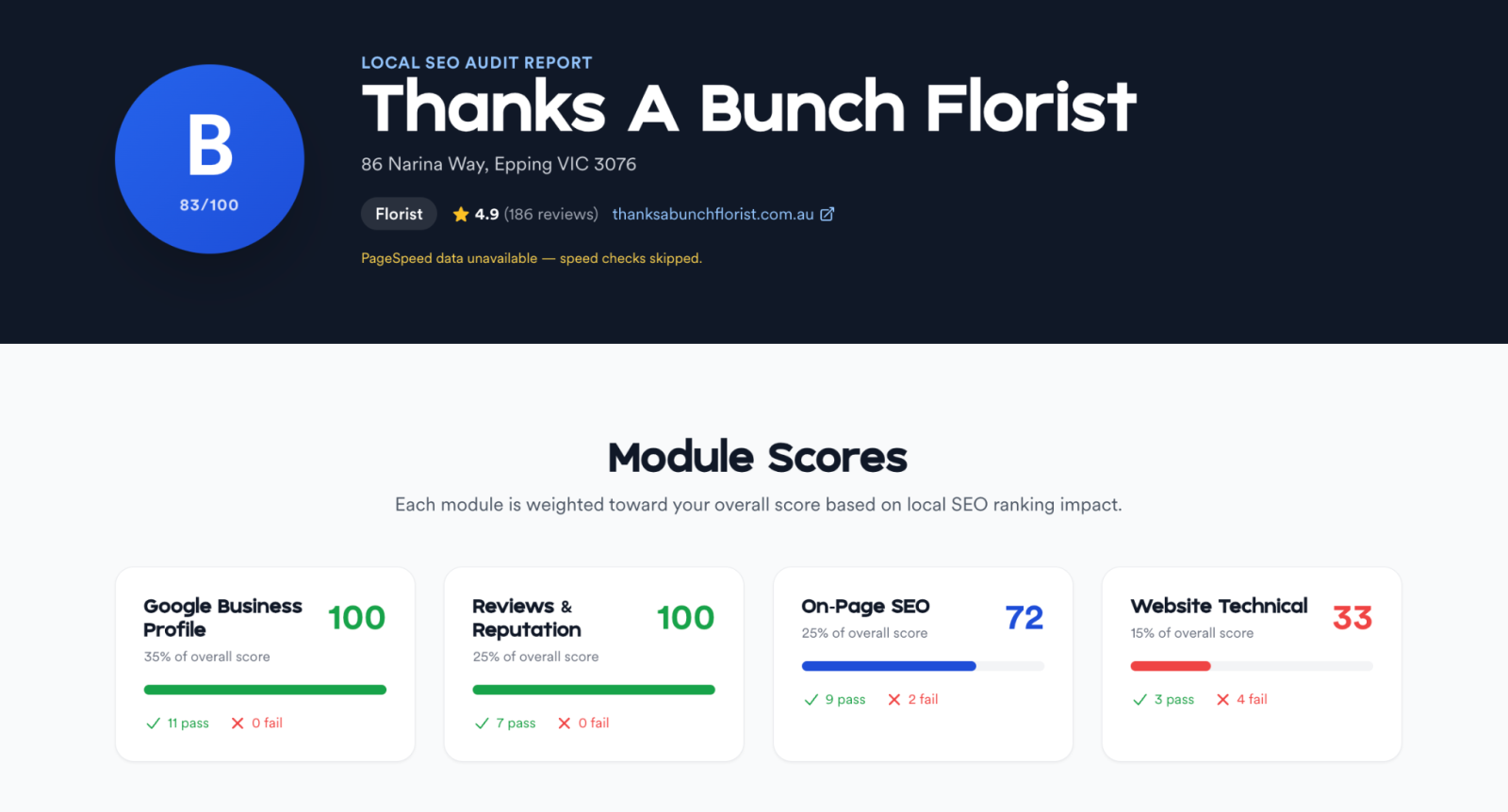Click the 15% of overall score text
The image size is (1508, 812).
[x=1192, y=633]
